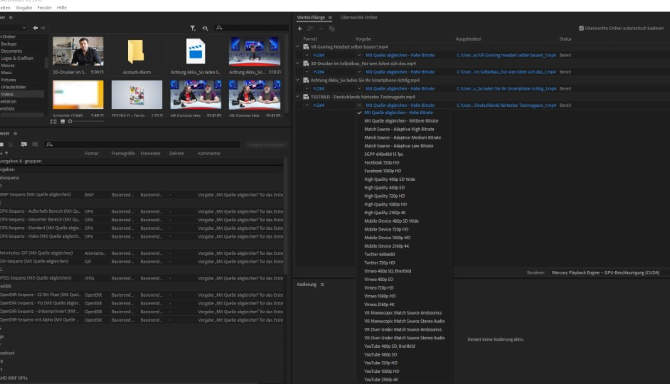Select the Documents folder in tree
The image size is (670, 384).
coord(12,51)
